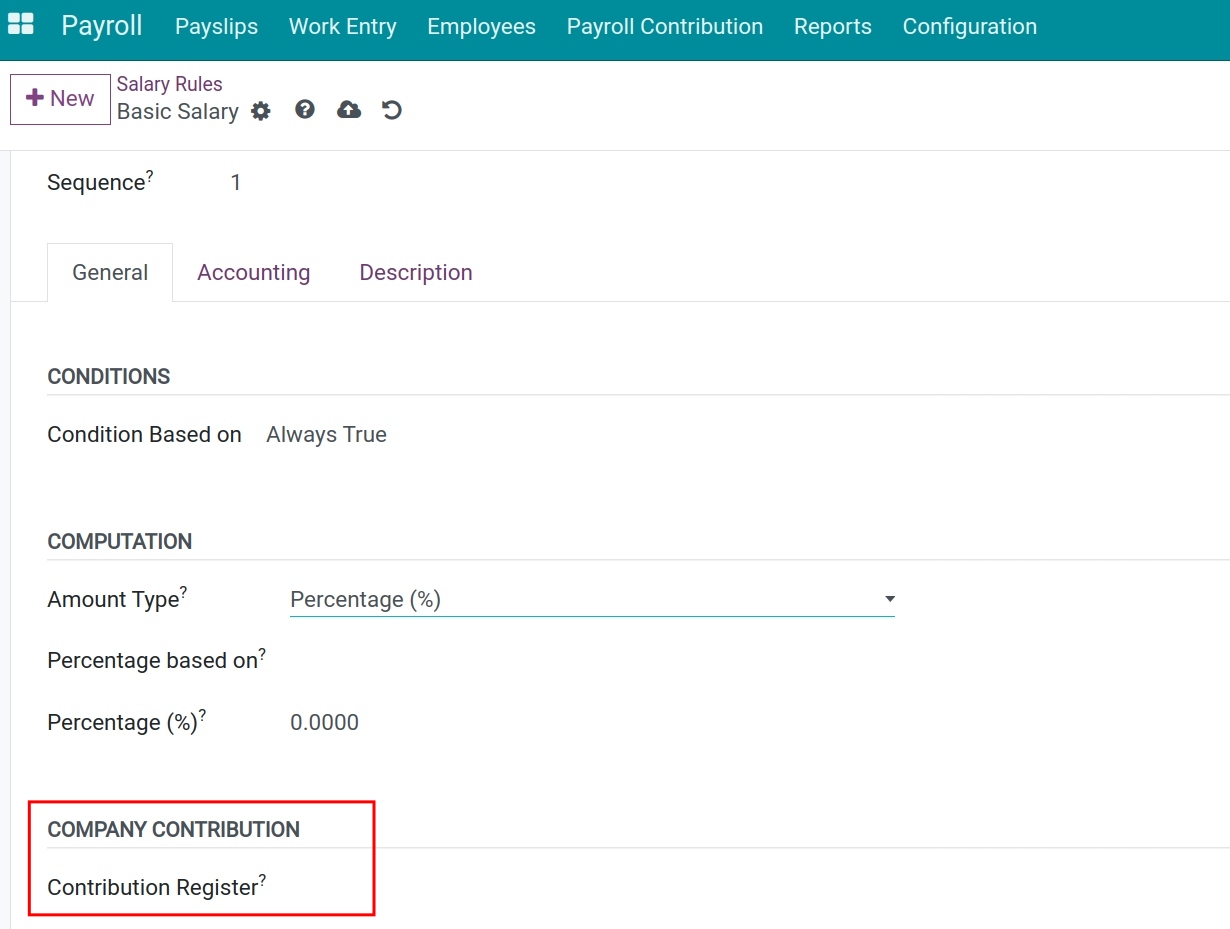
Task: Open the help question-mark icon in breadcrumb bar
Action: point(304,110)
